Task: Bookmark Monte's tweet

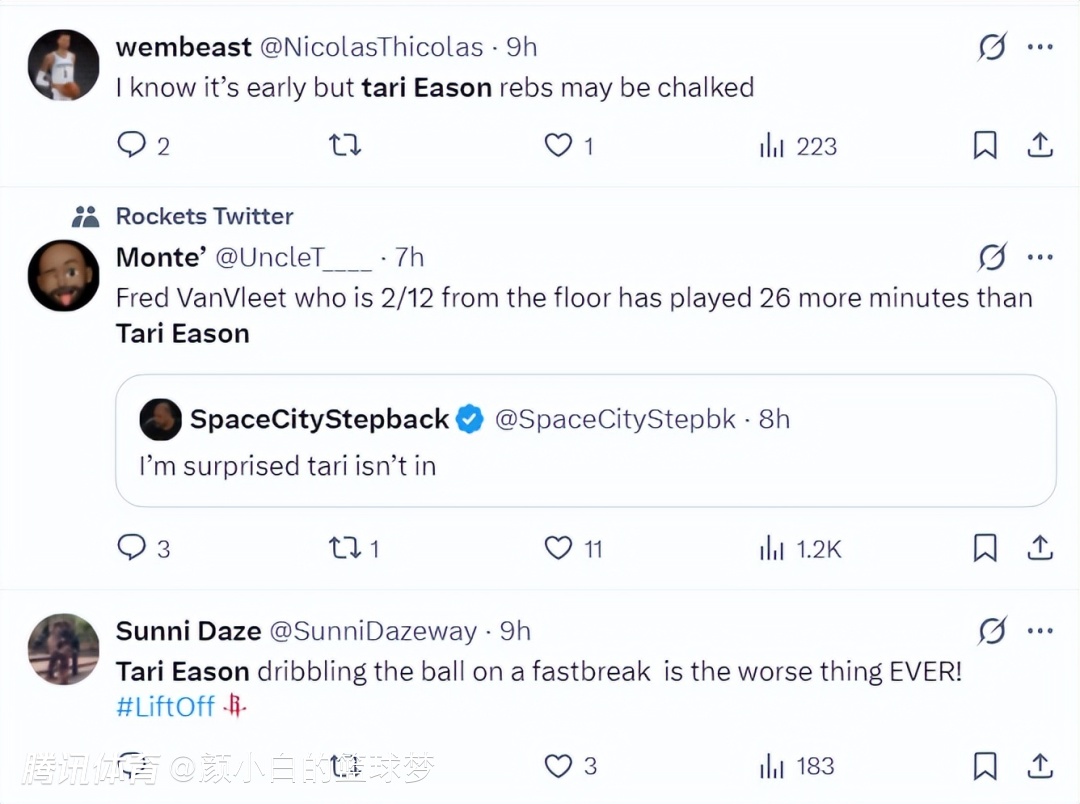Action: point(985,547)
